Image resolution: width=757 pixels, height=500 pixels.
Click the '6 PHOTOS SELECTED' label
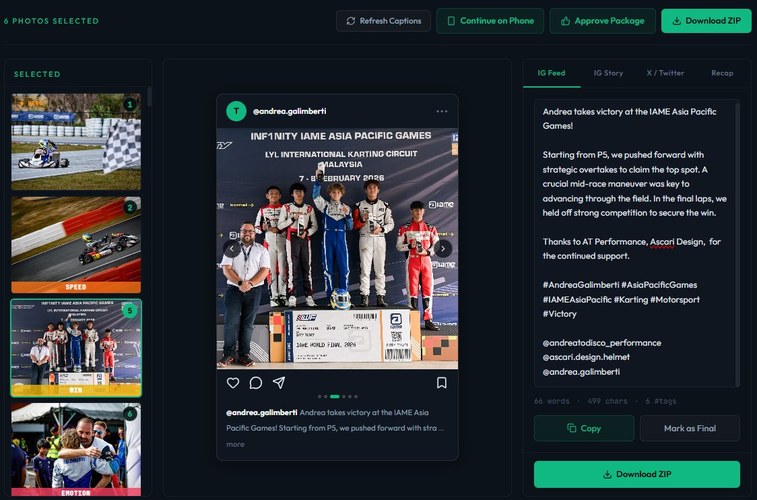(51, 21)
